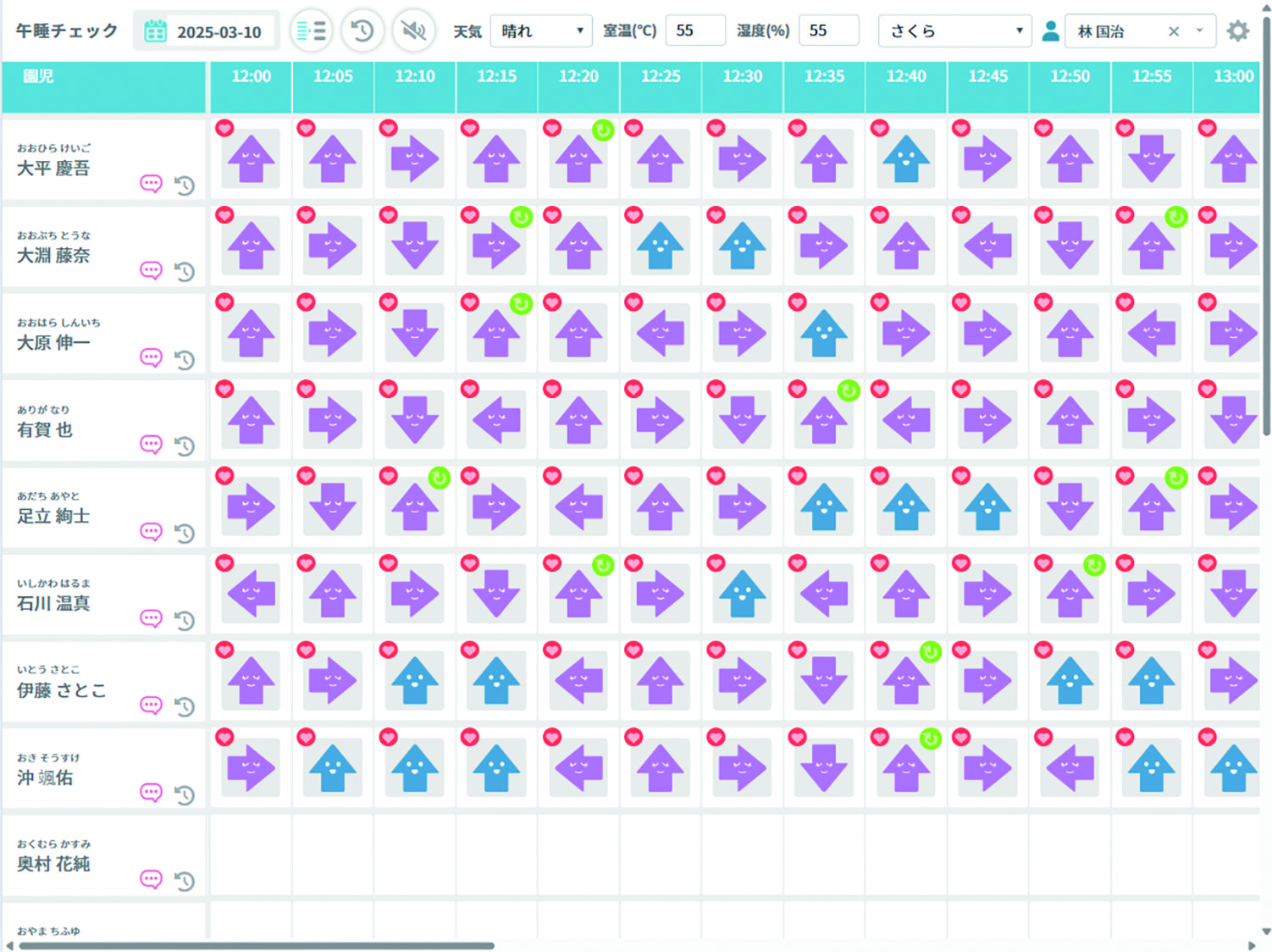Open the settings gear icon
The height and width of the screenshot is (952, 1272).
pos(1237,31)
